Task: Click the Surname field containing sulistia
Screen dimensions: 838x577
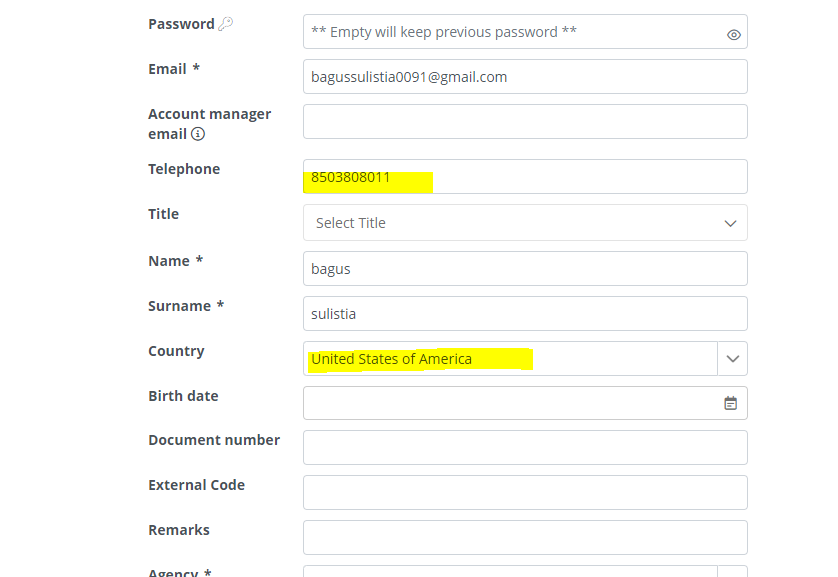Action: coord(525,314)
